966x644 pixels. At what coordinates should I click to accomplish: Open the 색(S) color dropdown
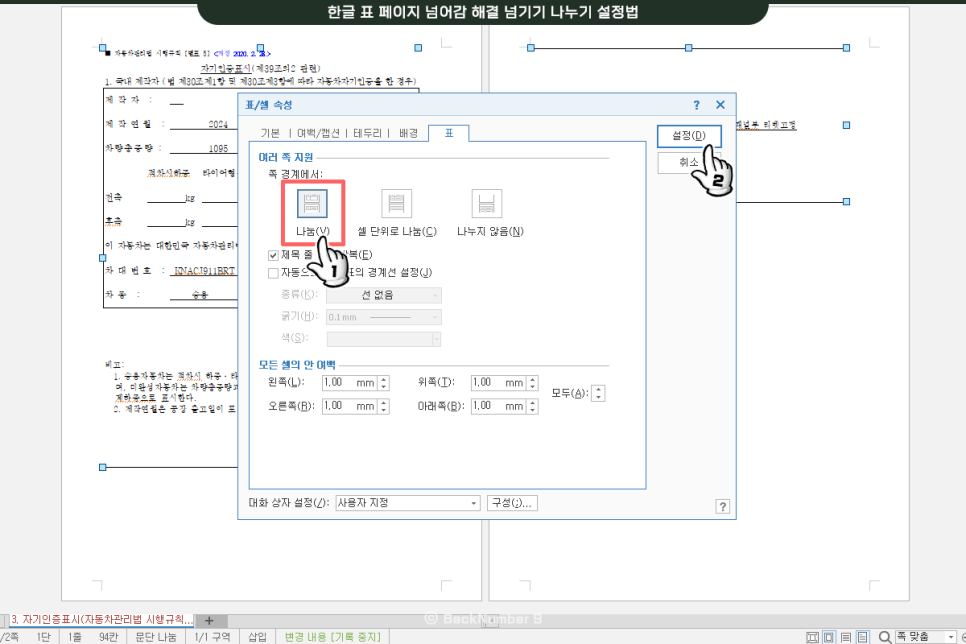tap(384, 339)
